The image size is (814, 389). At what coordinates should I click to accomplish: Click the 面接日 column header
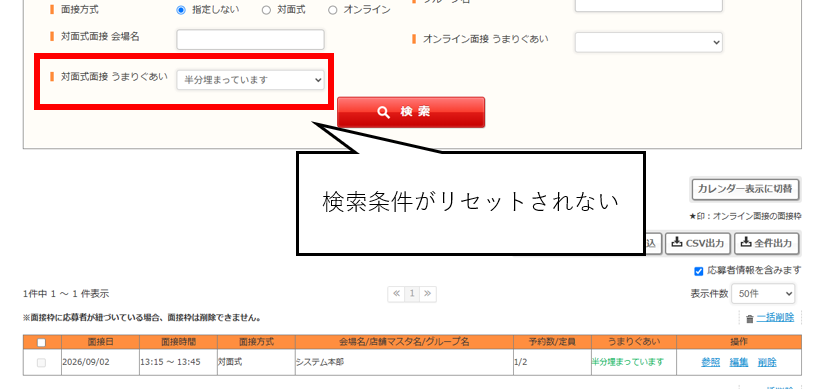[x=100, y=342]
